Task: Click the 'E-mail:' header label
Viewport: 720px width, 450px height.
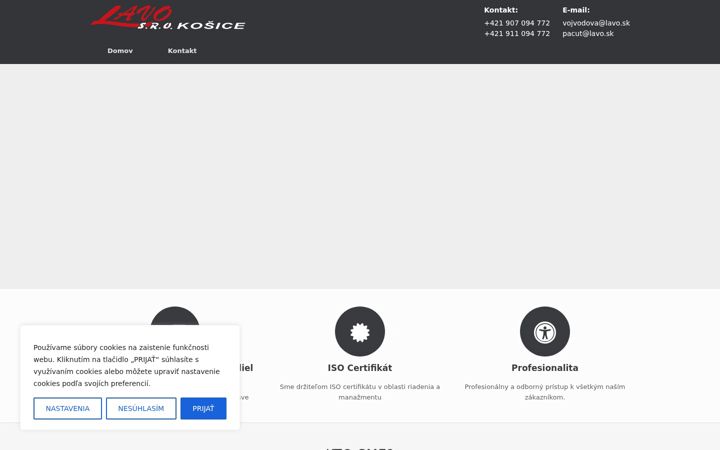Action: 576,10
